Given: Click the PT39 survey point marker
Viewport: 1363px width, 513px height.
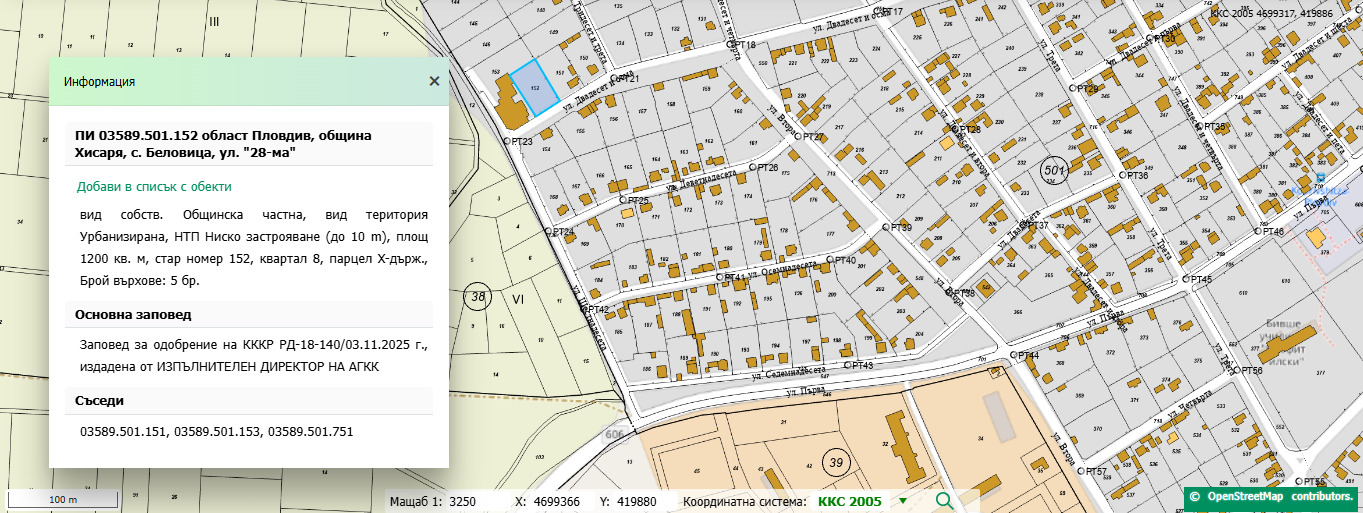Looking at the screenshot, I should click(x=885, y=228).
